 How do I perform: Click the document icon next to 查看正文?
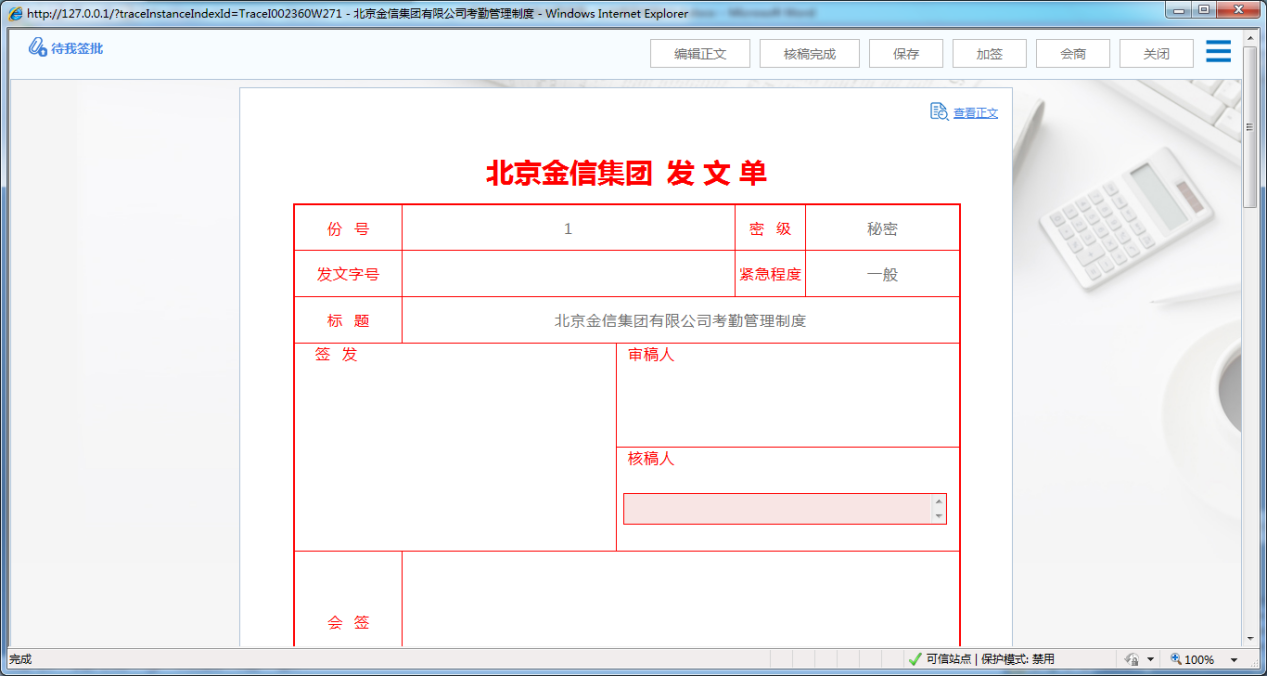[x=937, y=113]
